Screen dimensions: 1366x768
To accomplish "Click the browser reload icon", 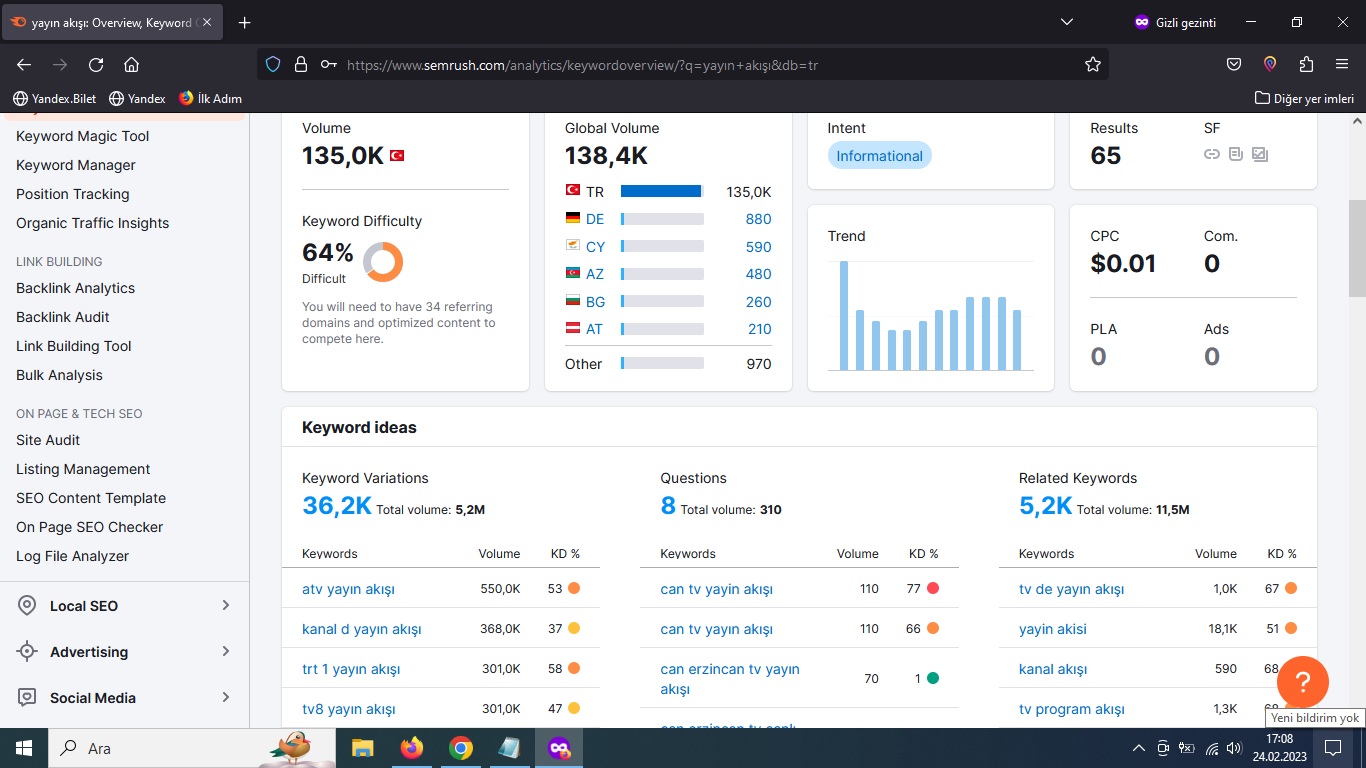I will click(96, 64).
